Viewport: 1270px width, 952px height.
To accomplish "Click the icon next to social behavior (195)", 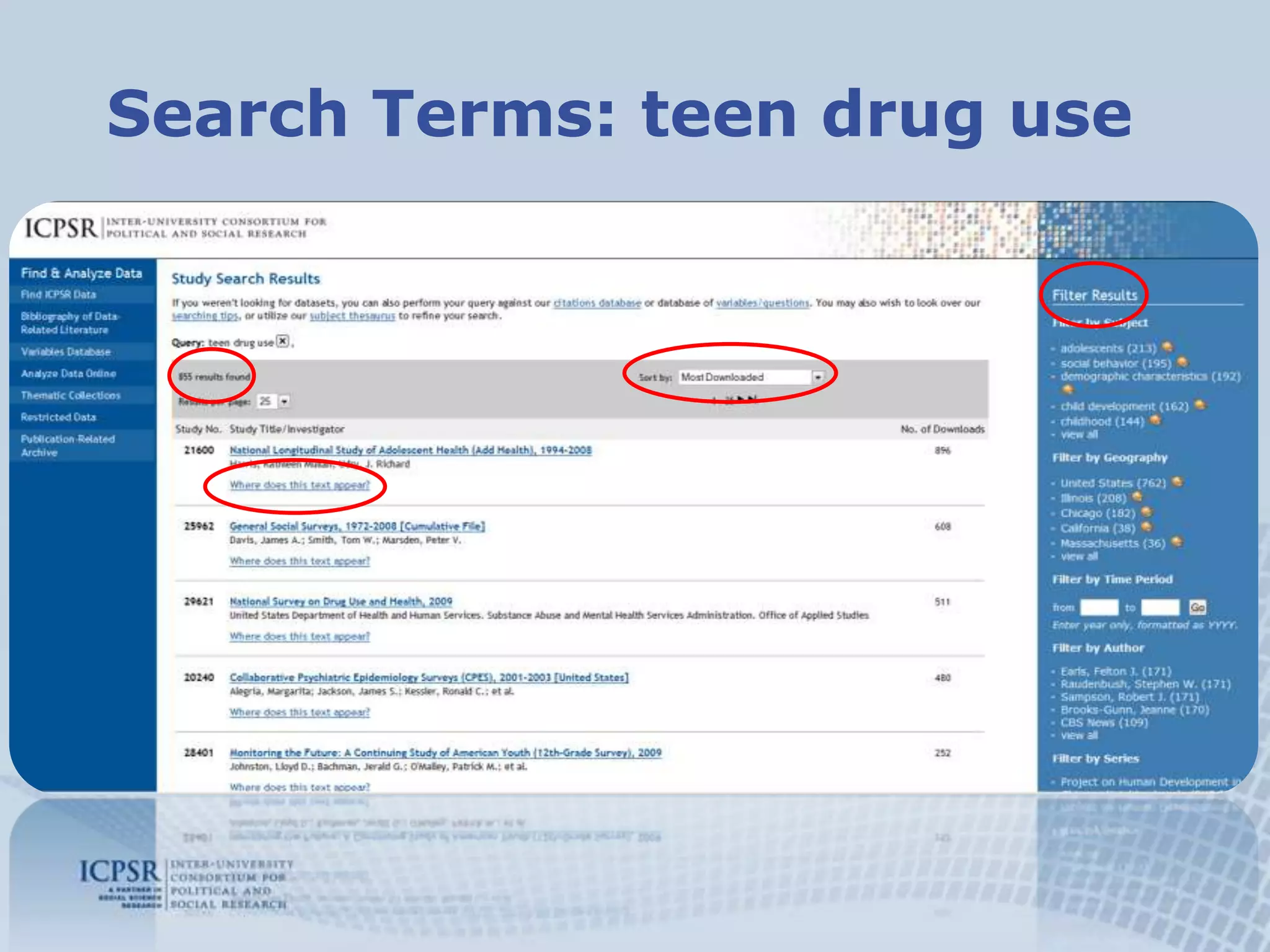I will click(1182, 361).
